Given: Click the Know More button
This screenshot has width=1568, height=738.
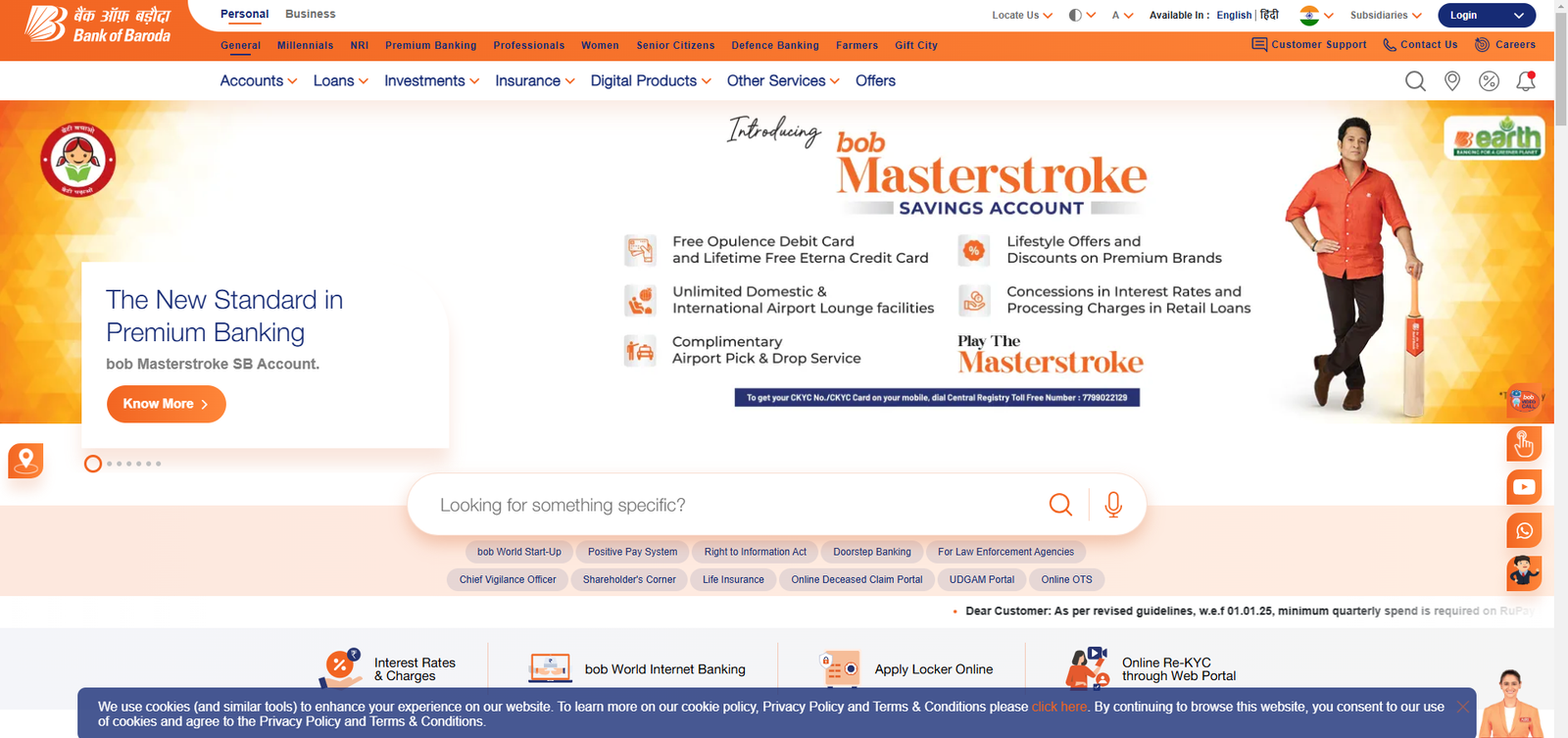Looking at the screenshot, I should 167,404.
